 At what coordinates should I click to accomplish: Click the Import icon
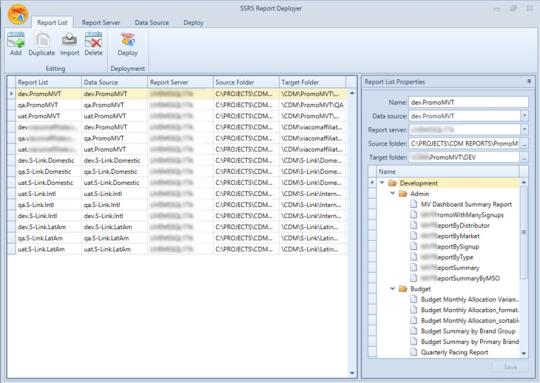point(69,40)
